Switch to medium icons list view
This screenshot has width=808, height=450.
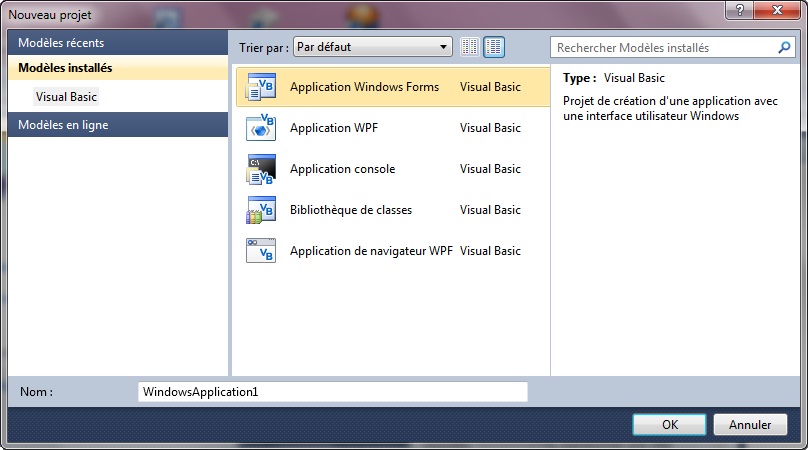(494, 47)
